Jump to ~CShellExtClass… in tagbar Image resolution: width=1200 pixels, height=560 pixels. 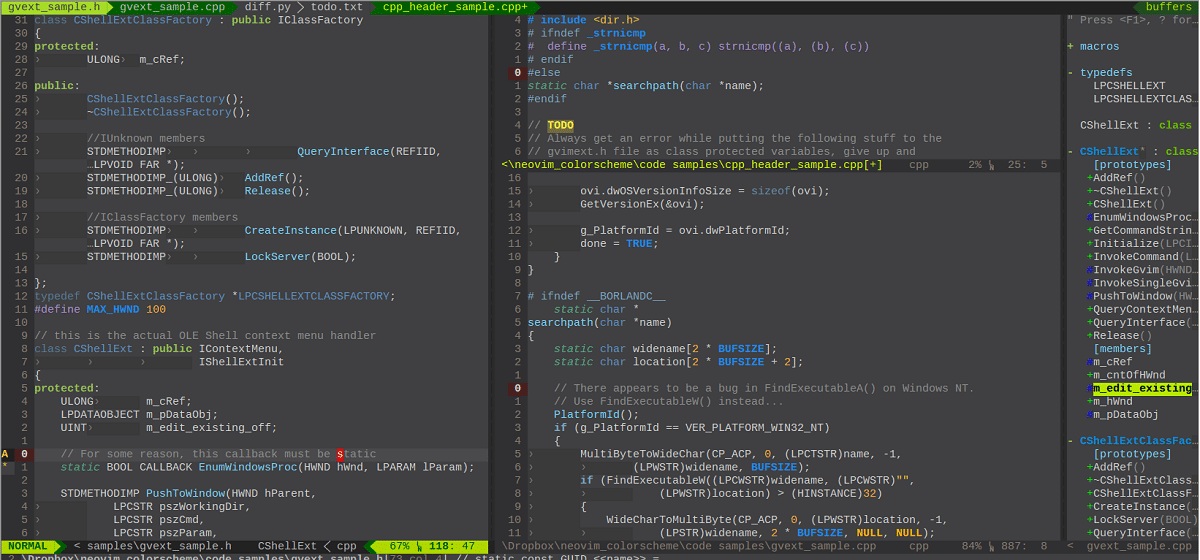(1142, 480)
